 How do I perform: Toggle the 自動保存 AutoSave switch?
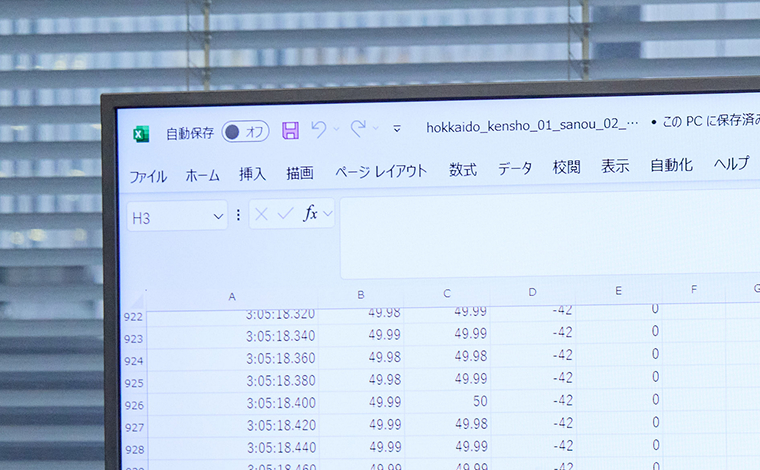pyautogui.click(x=245, y=132)
